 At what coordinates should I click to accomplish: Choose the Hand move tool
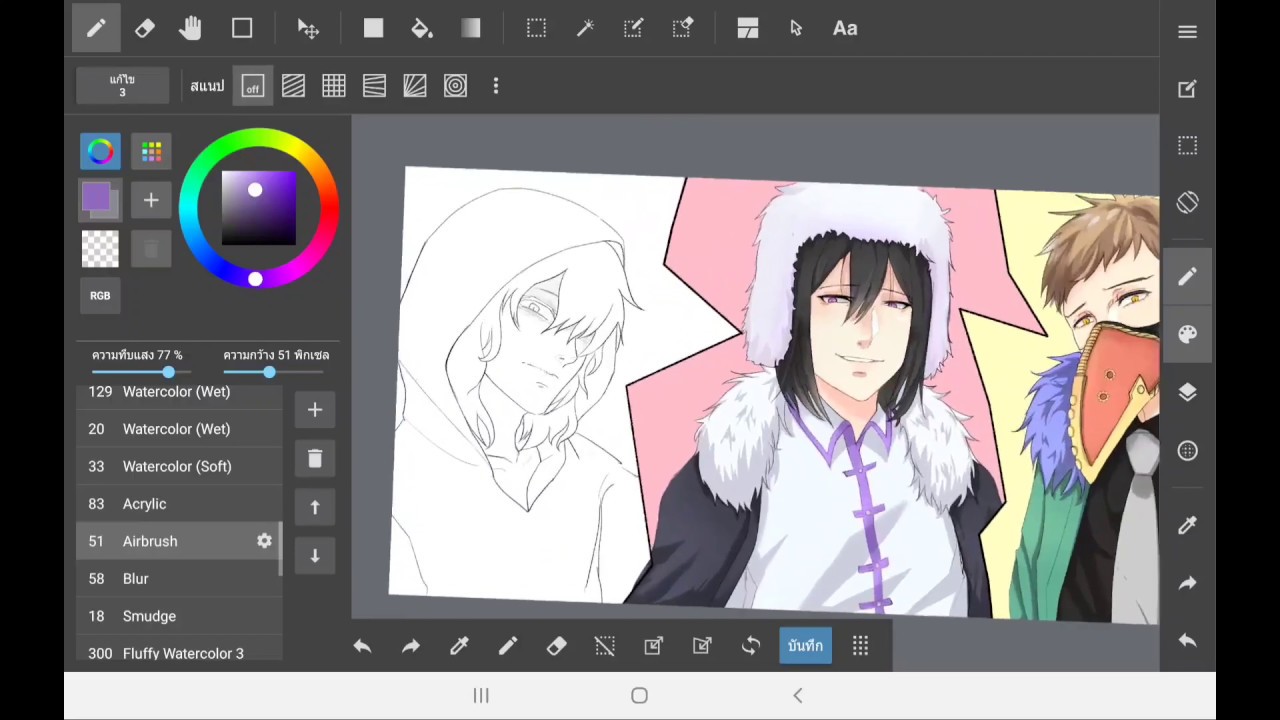pyautogui.click(x=190, y=28)
